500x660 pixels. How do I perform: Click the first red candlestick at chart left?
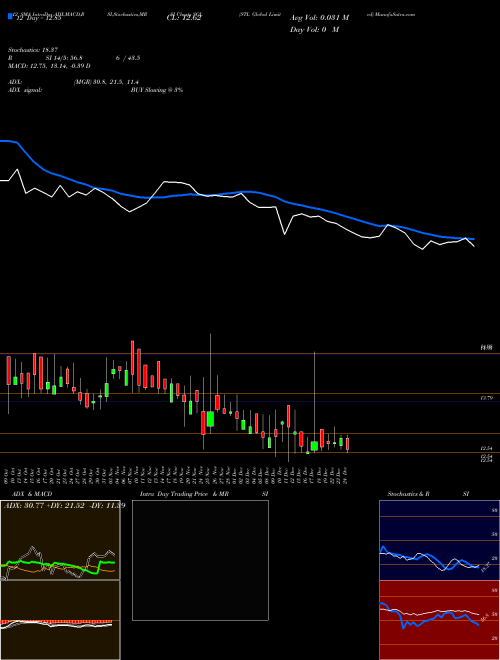pos(8,370)
